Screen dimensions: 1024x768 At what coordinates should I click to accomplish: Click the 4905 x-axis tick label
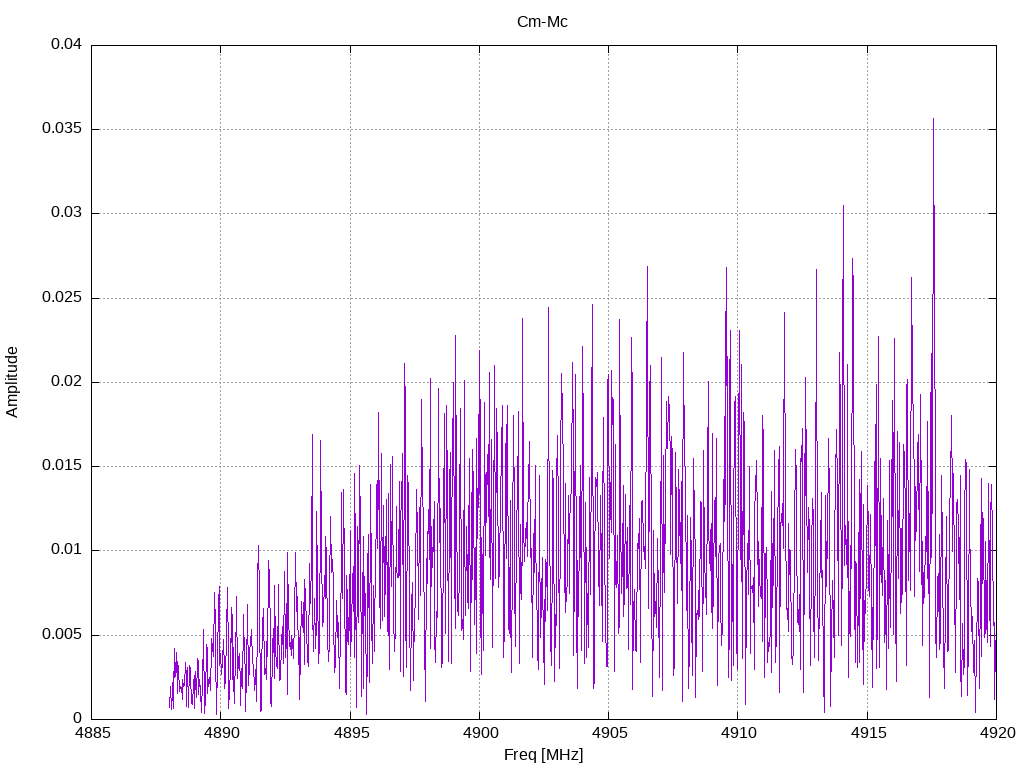pos(609,733)
